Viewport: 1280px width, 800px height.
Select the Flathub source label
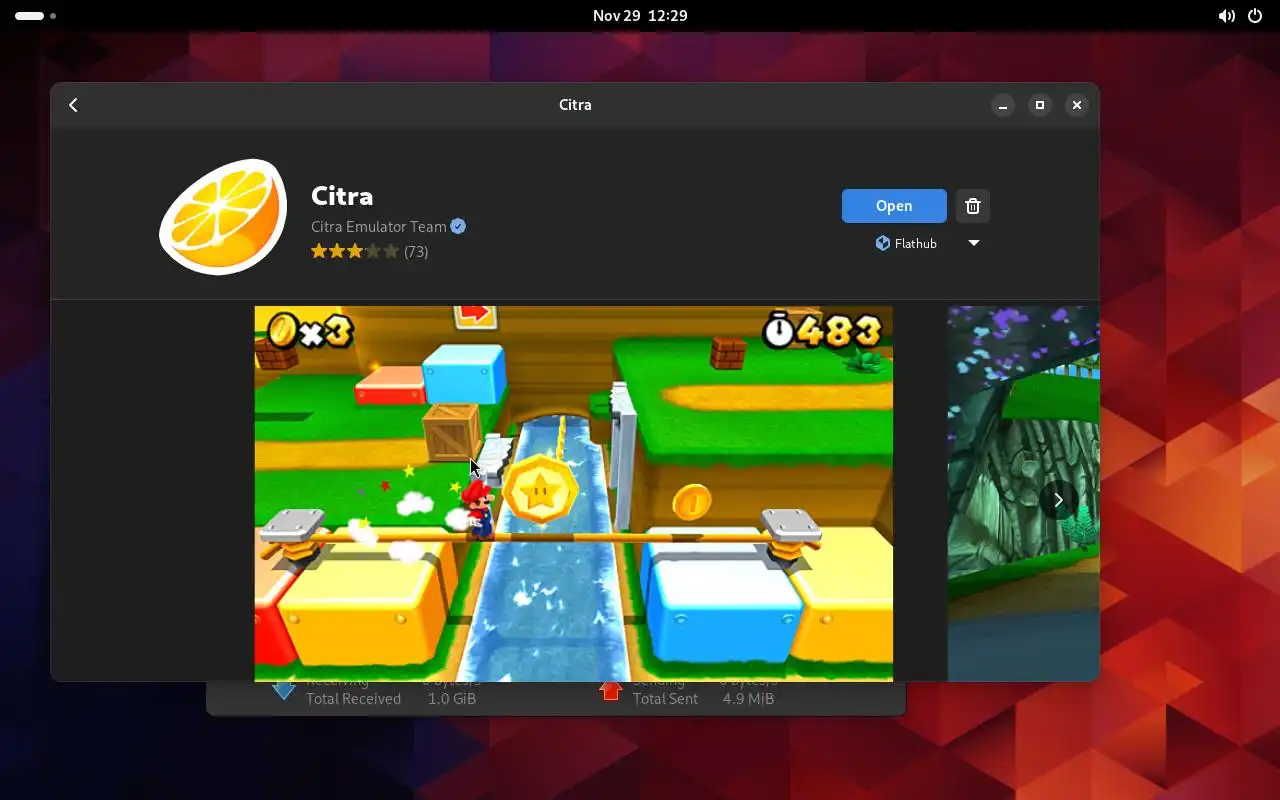click(x=906, y=243)
